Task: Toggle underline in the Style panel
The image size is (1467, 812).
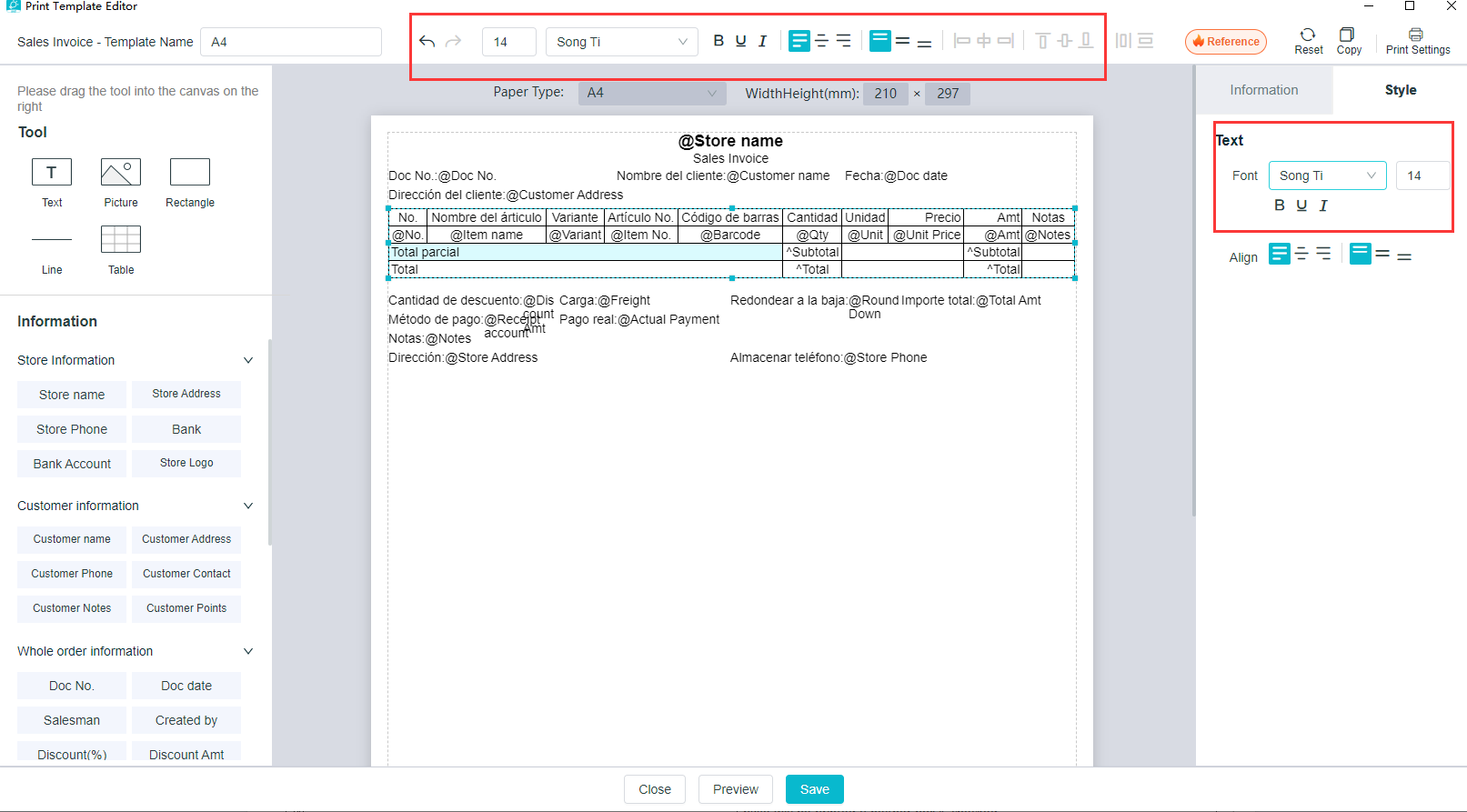Action: tap(1301, 206)
